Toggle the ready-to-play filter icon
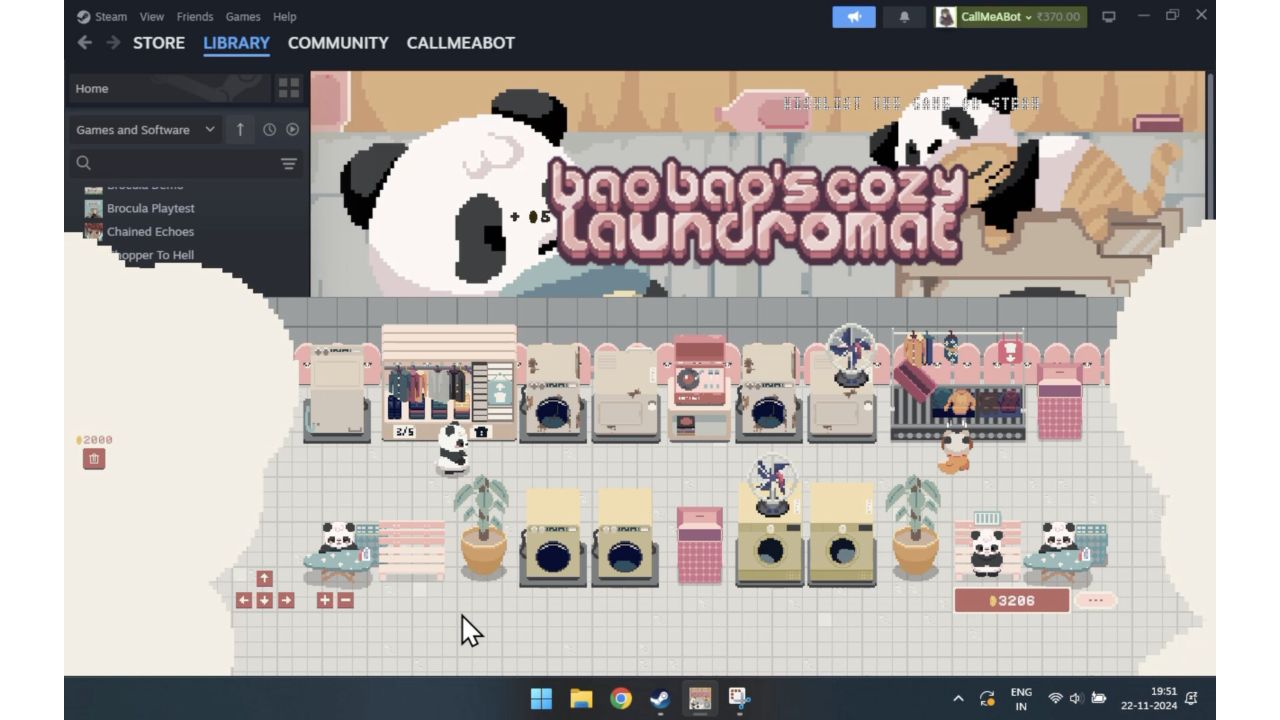Image resolution: width=1280 pixels, height=720 pixels. [x=292, y=130]
